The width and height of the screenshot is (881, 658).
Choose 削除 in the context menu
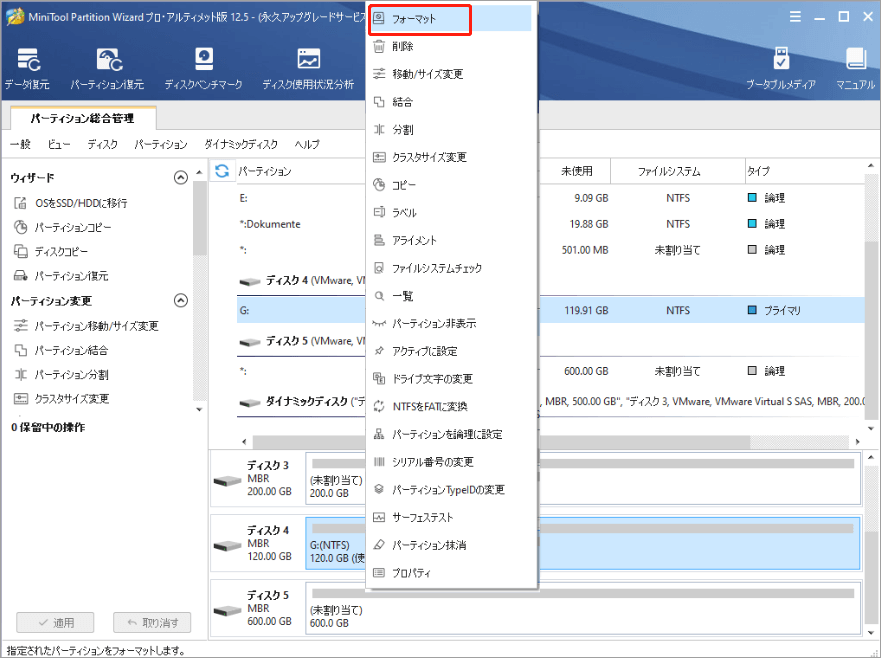pyautogui.click(x=451, y=46)
